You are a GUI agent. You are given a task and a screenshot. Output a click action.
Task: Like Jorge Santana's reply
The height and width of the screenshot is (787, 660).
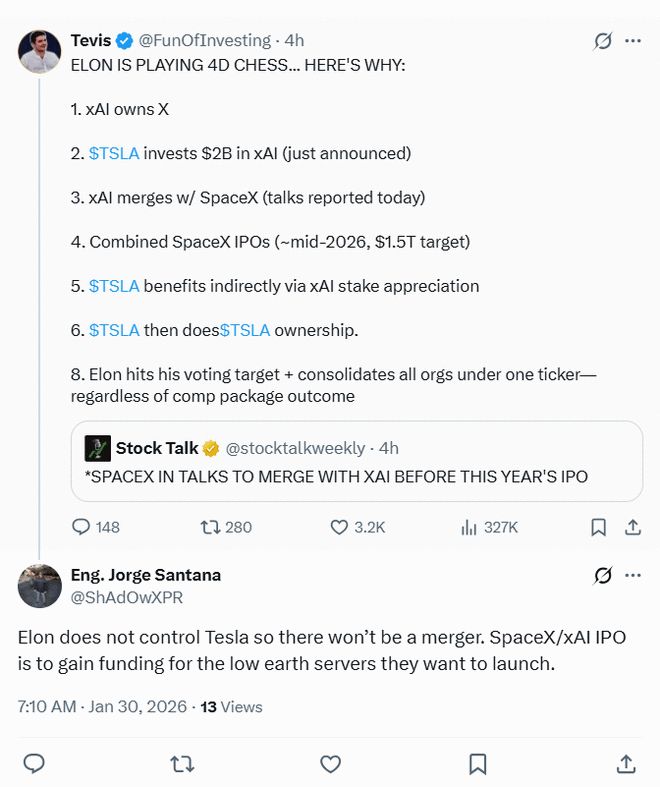pos(330,764)
